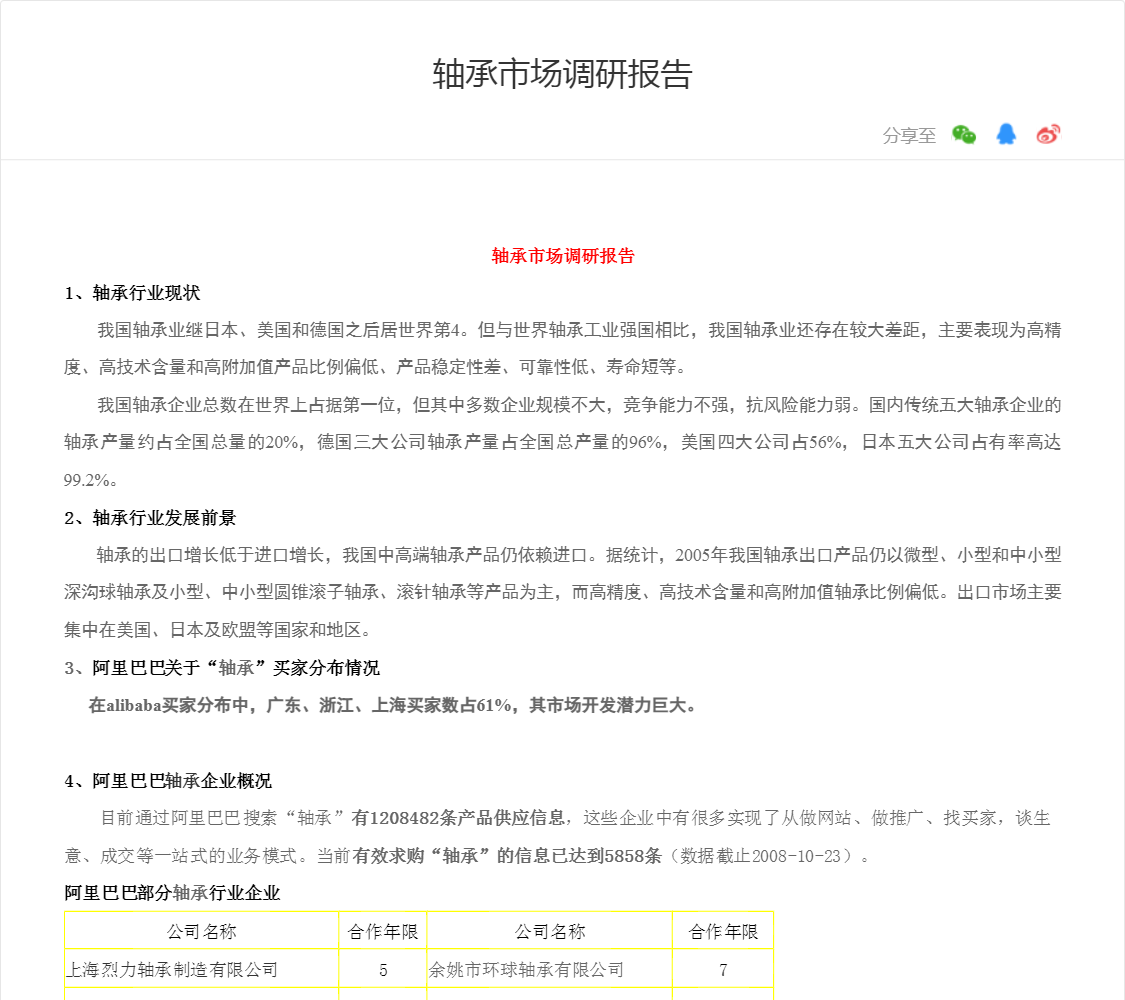Viewport: 1125px width, 1000px height.
Task: Click the text '99.2%。'
Action: [x=91, y=480]
